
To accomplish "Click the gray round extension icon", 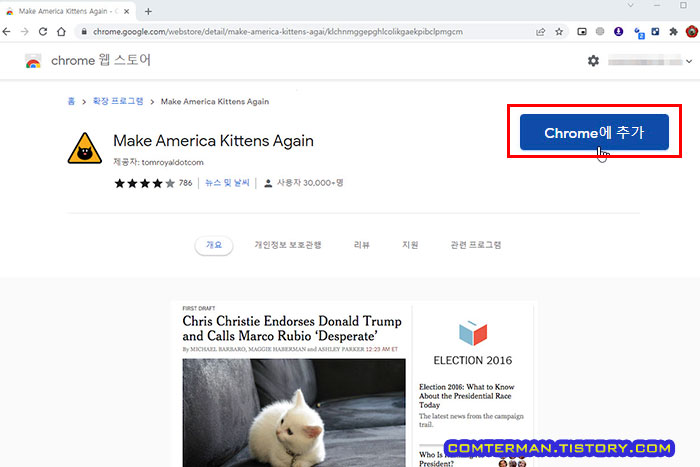I will (600, 31).
